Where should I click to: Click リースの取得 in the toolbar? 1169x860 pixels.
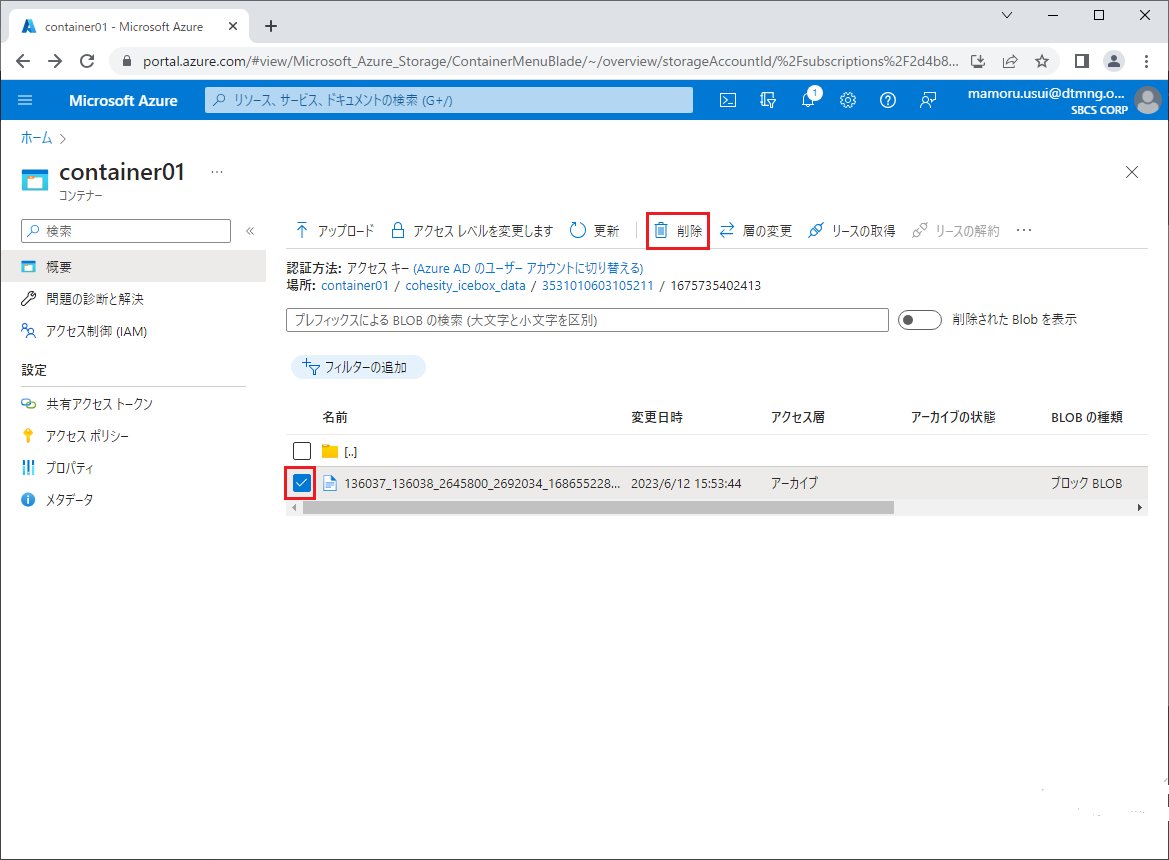(x=852, y=231)
